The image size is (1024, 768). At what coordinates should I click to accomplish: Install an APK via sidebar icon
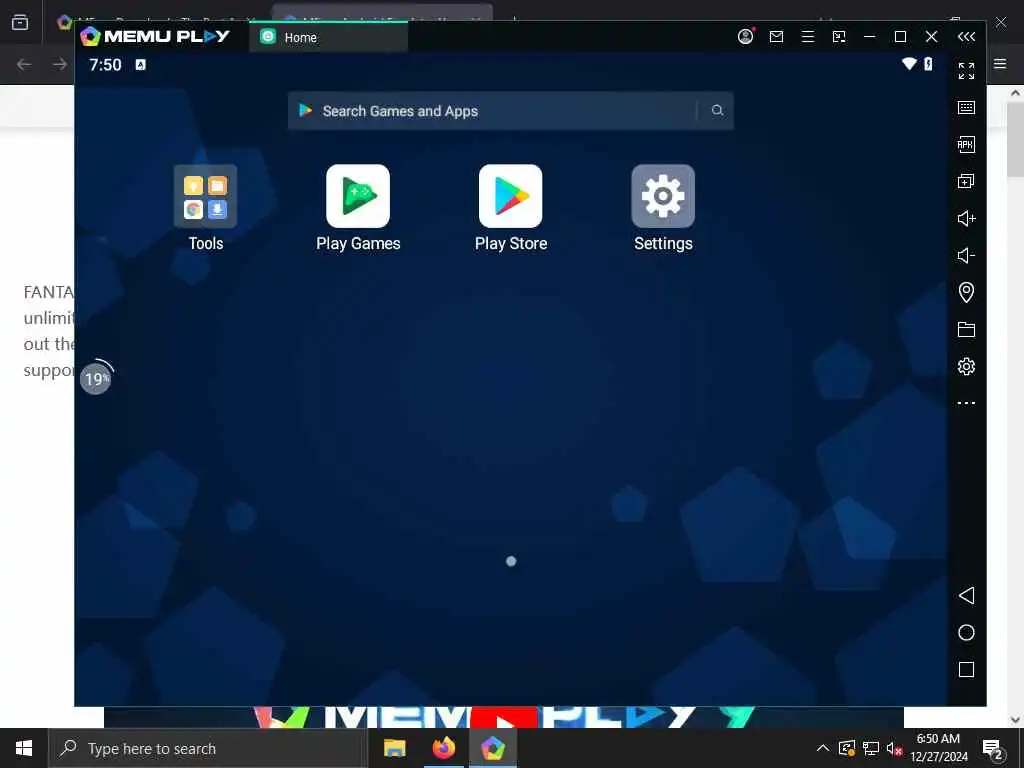967,144
